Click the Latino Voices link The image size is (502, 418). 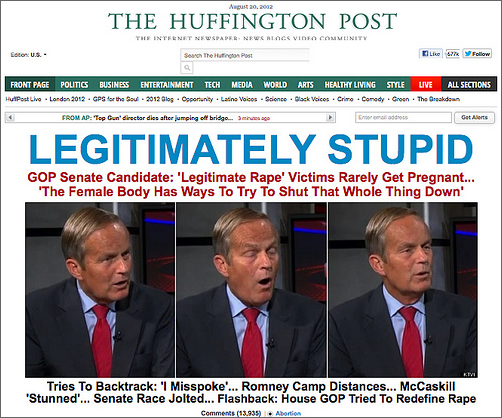point(239,99)
